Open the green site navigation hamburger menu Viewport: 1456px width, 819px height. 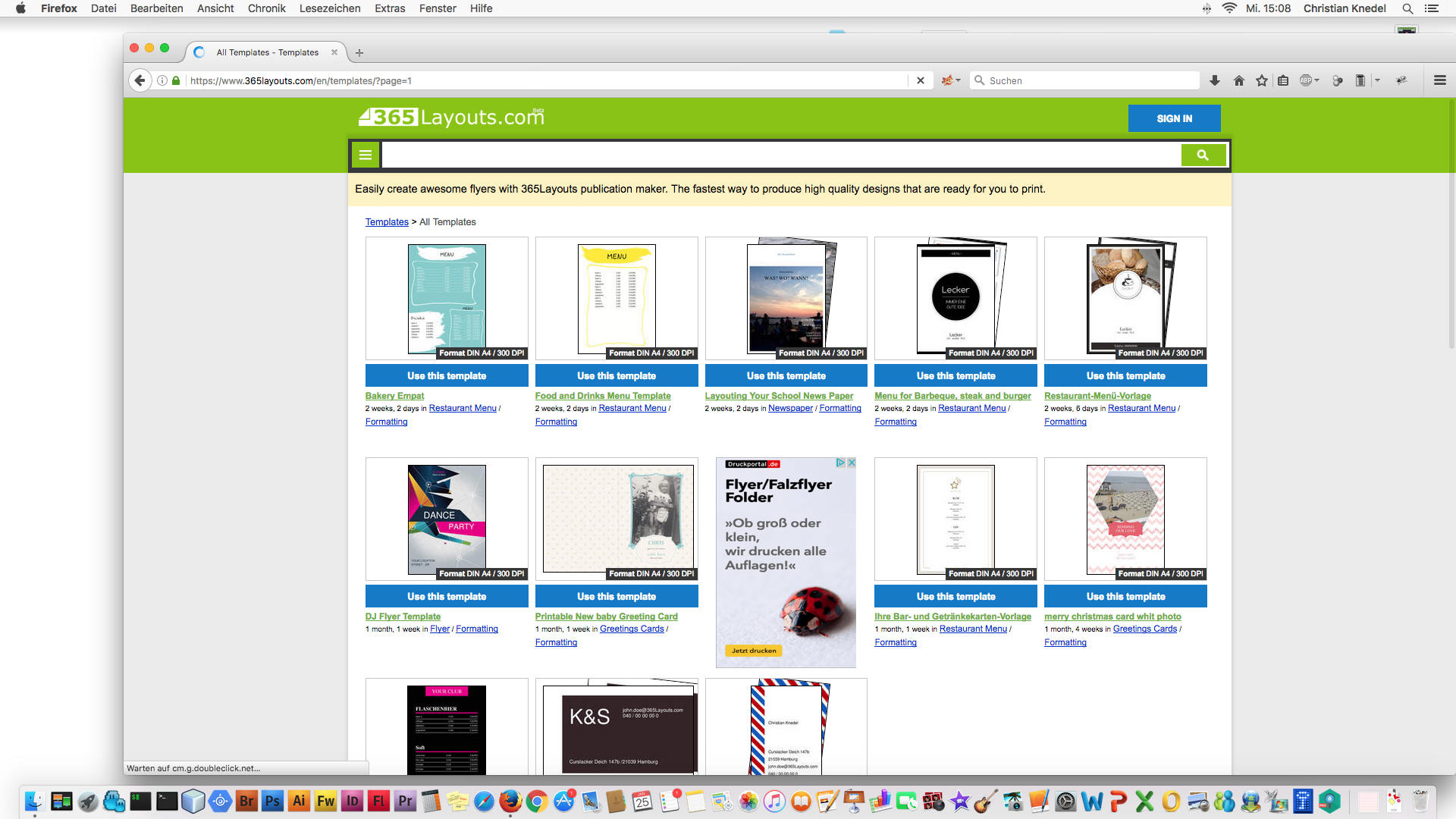pyautogui.click(x=365, y=154)
